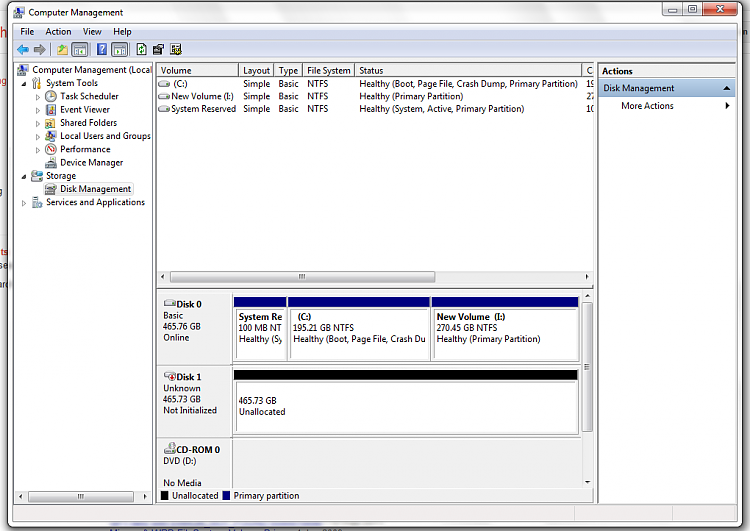Open the Action menu
The image size is (750, 531).
(x=58, y=32)
